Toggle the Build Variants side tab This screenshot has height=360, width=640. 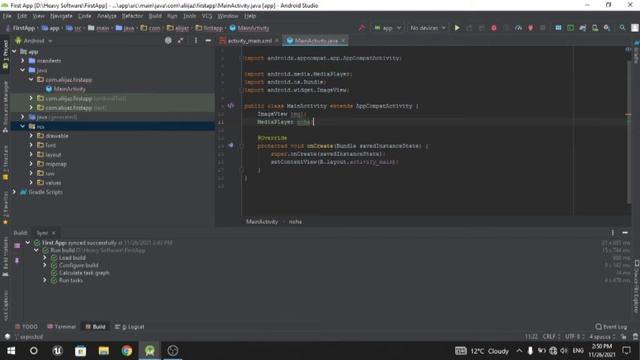pyautogui.click(x=5, y=257)
